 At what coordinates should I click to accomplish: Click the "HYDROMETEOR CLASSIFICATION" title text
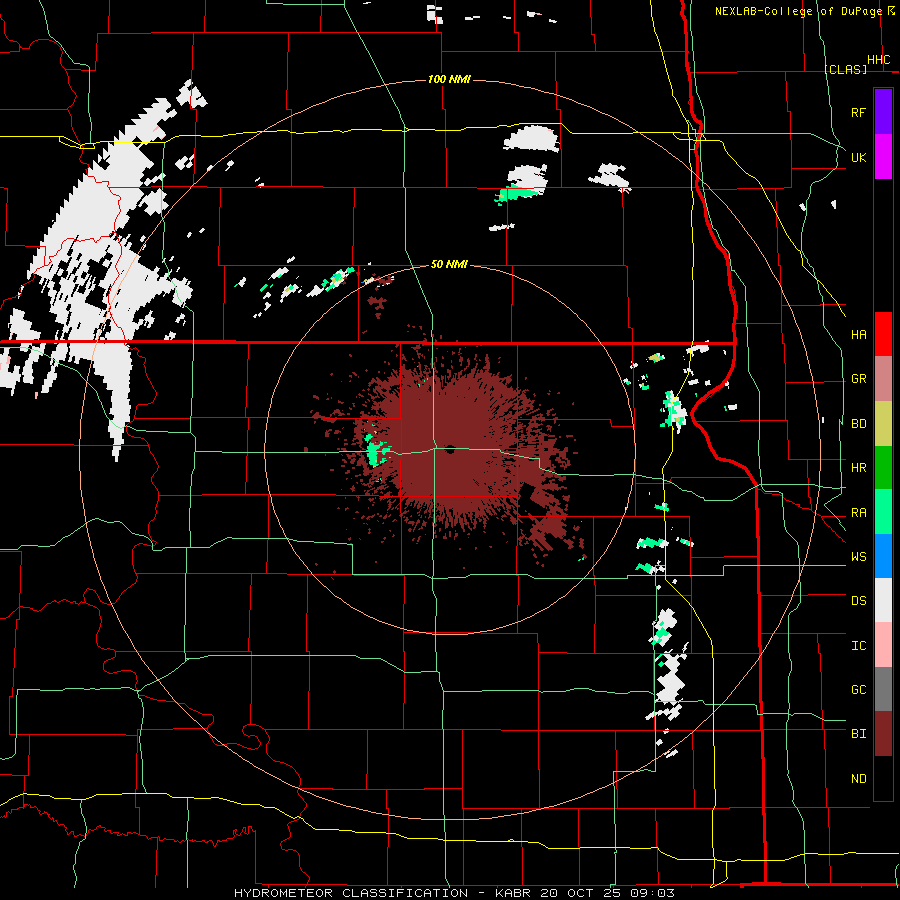351,893
